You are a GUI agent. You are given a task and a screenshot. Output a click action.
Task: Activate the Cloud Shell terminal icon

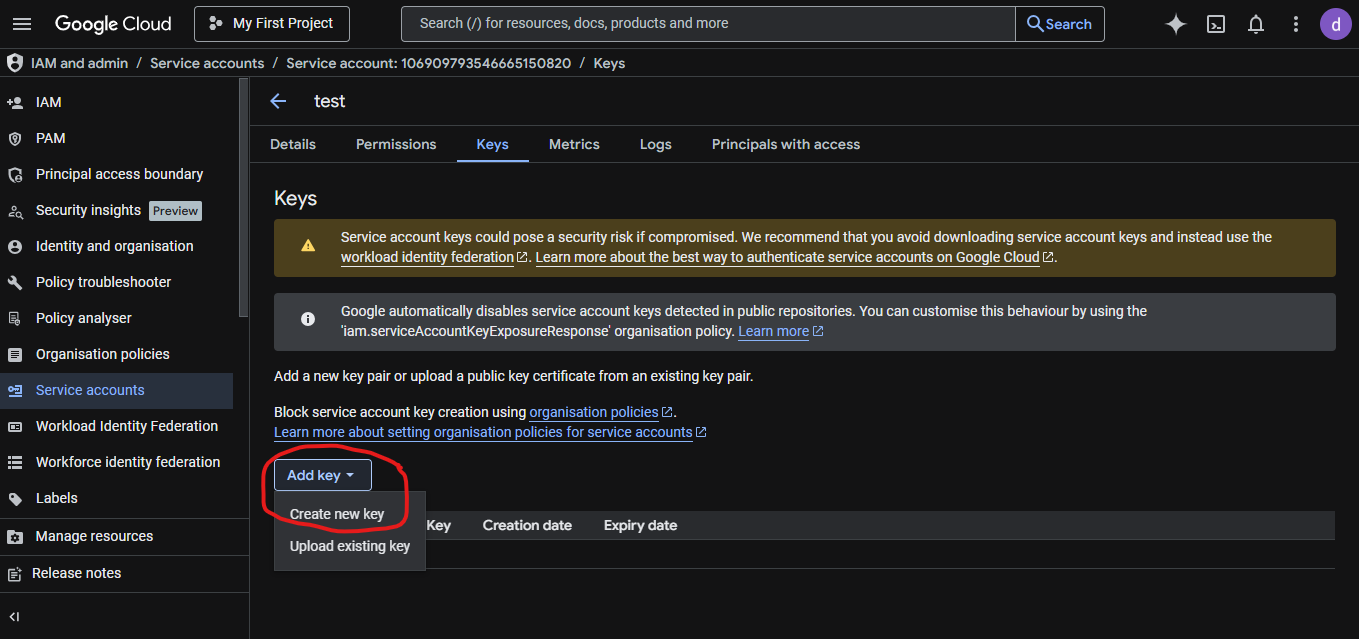point(1215,23)
